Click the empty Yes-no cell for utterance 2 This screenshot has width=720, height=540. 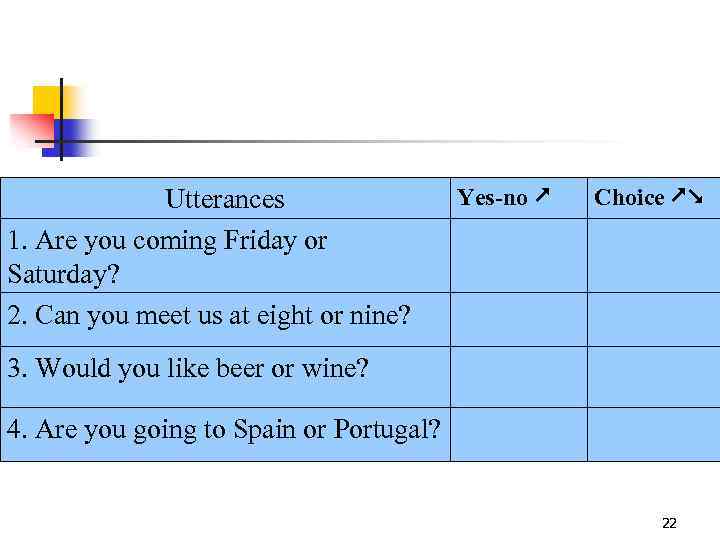[518, 319]
